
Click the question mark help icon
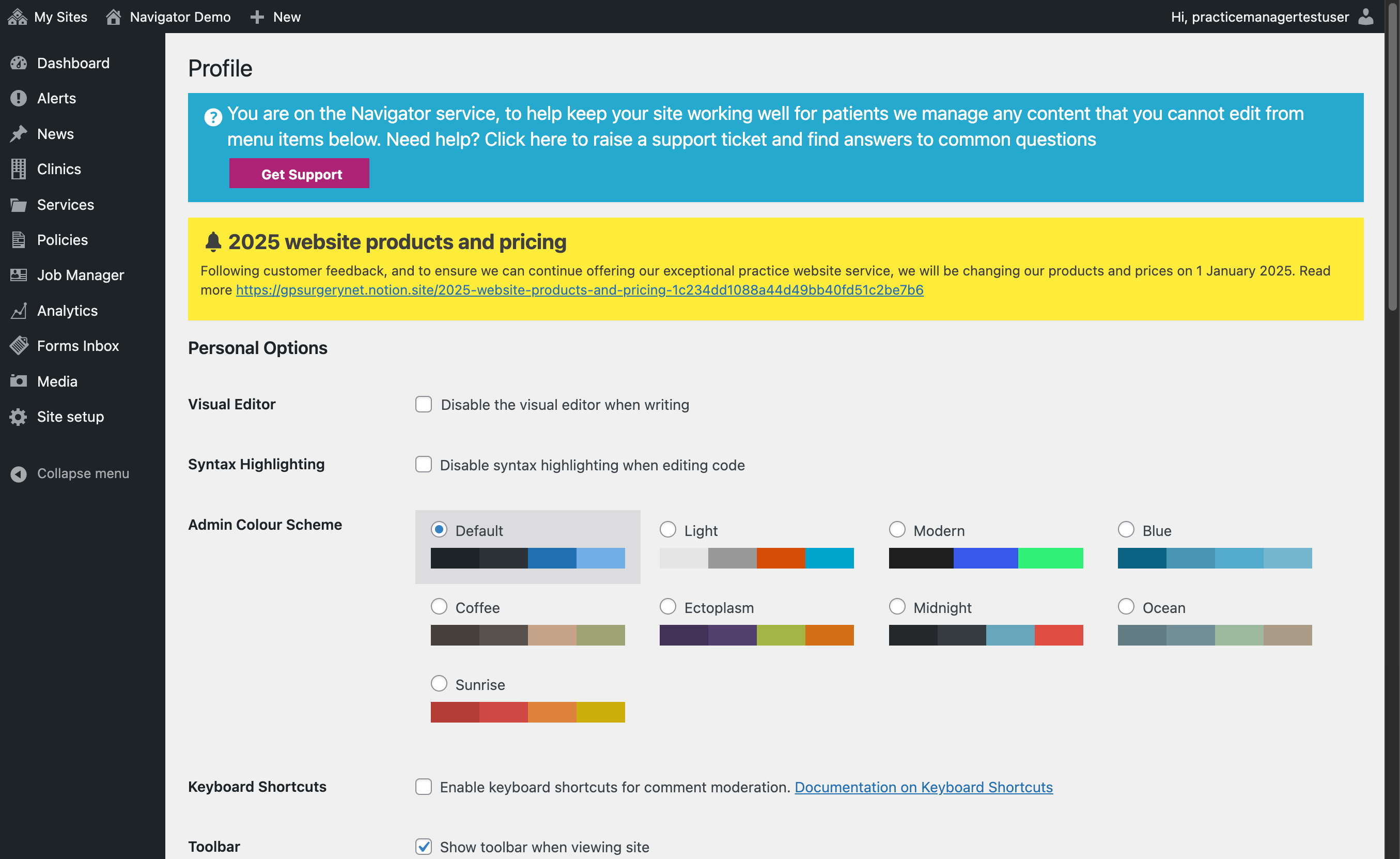pos(213,117)
